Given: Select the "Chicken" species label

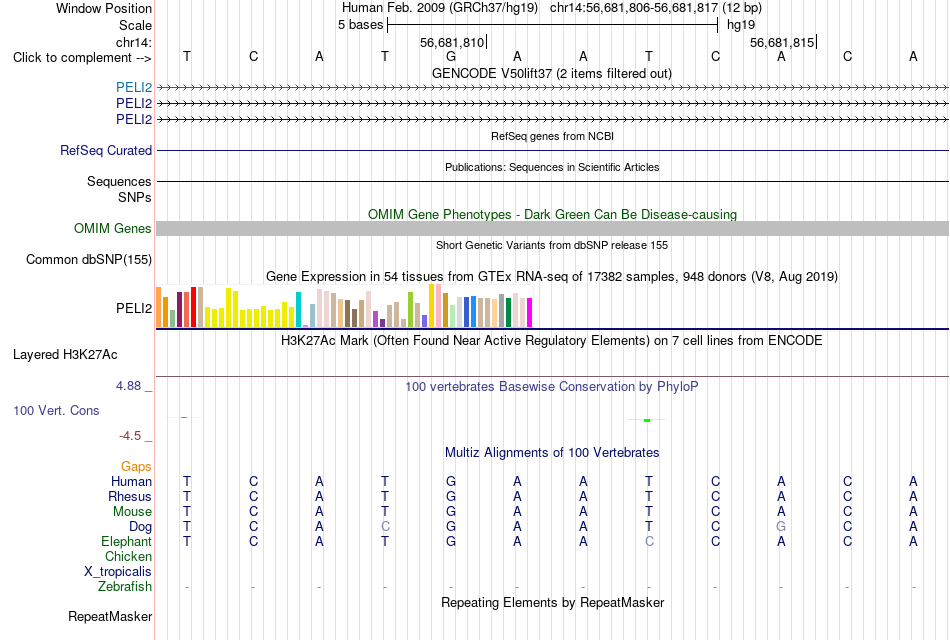Looking at the screenshot, I should (128, 556).
